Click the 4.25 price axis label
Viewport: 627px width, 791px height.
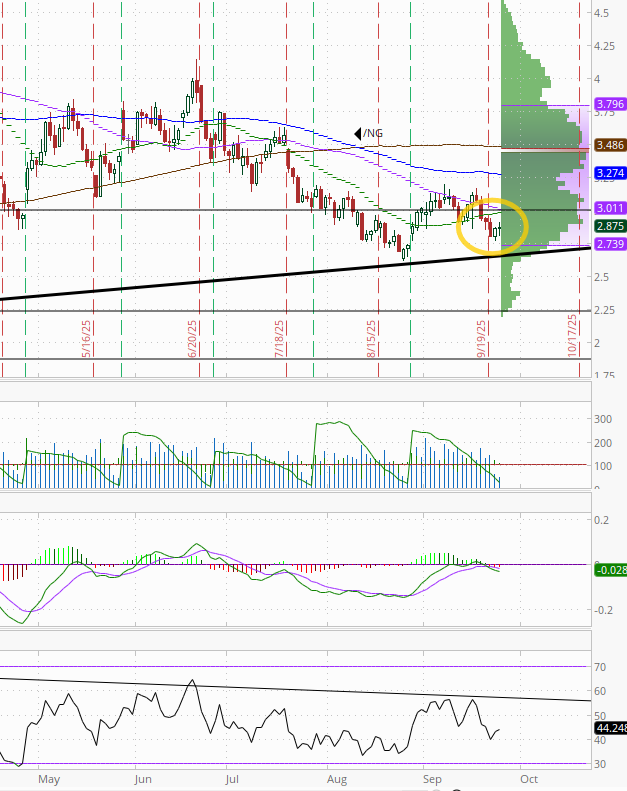tap(604, 46)
